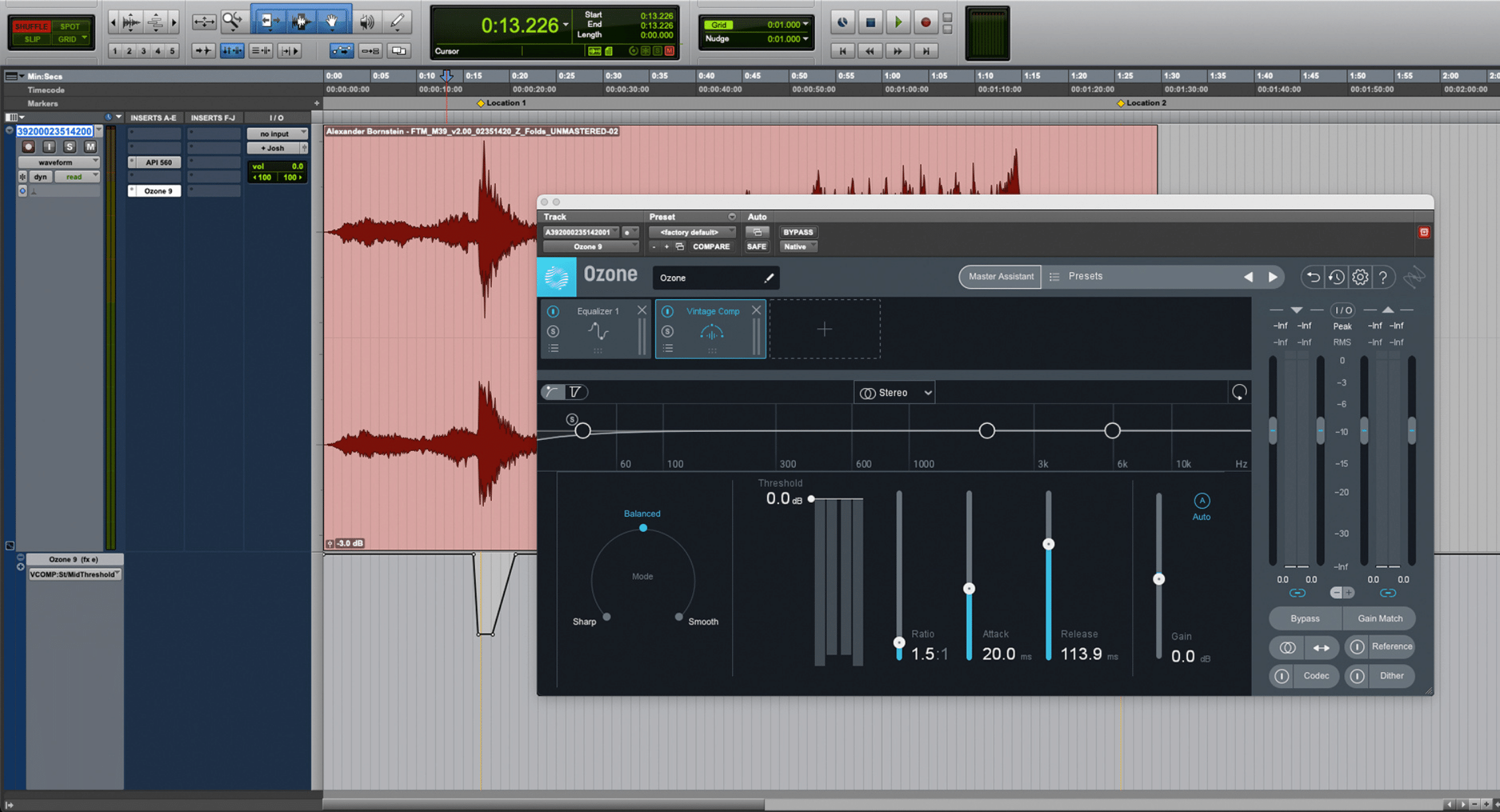
Task: Click previous preset left arrow in Ozone
Action: pyautogui.click(x=1248, y=277)
